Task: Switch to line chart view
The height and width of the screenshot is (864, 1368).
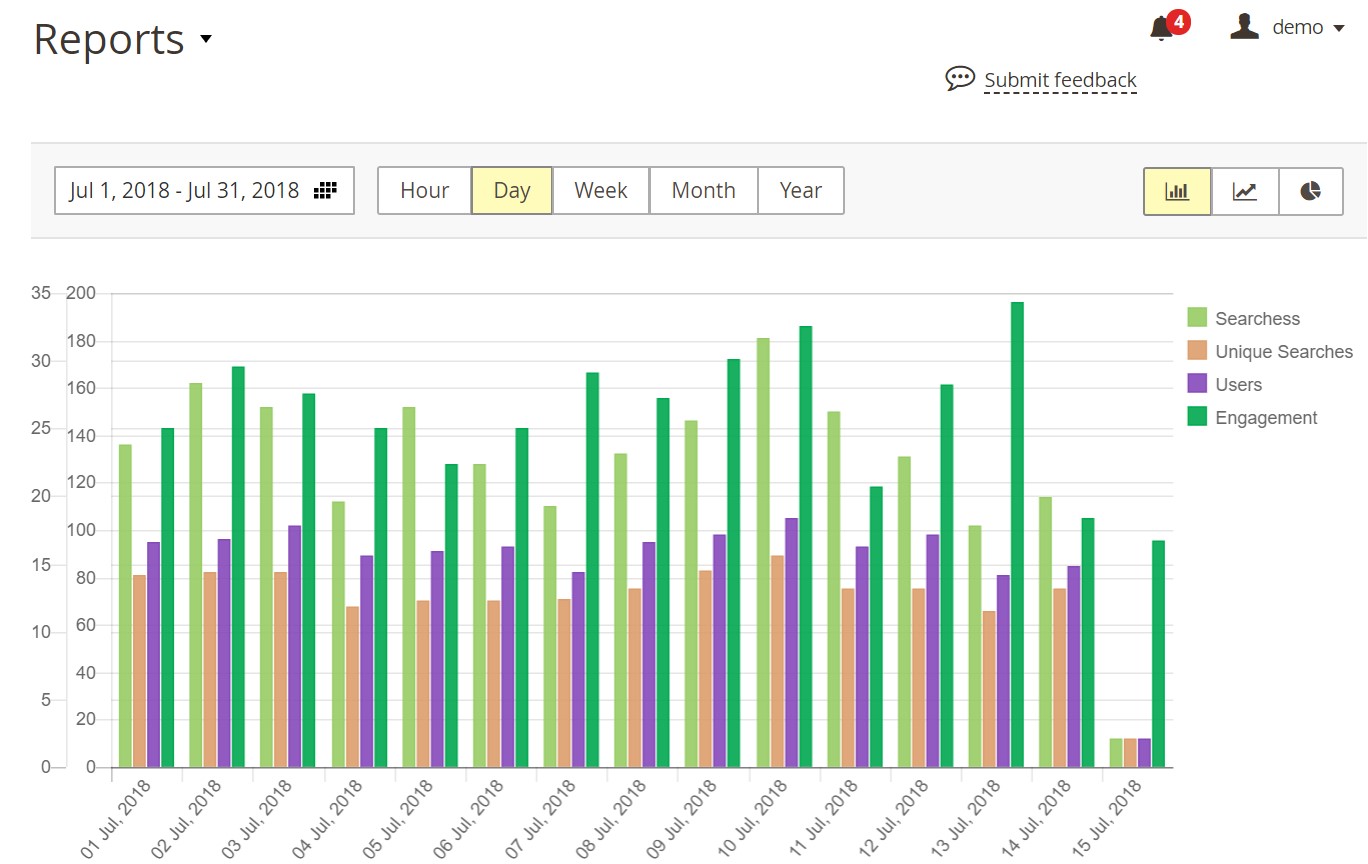Action: pyautogui.click(x=1244, y=191)
